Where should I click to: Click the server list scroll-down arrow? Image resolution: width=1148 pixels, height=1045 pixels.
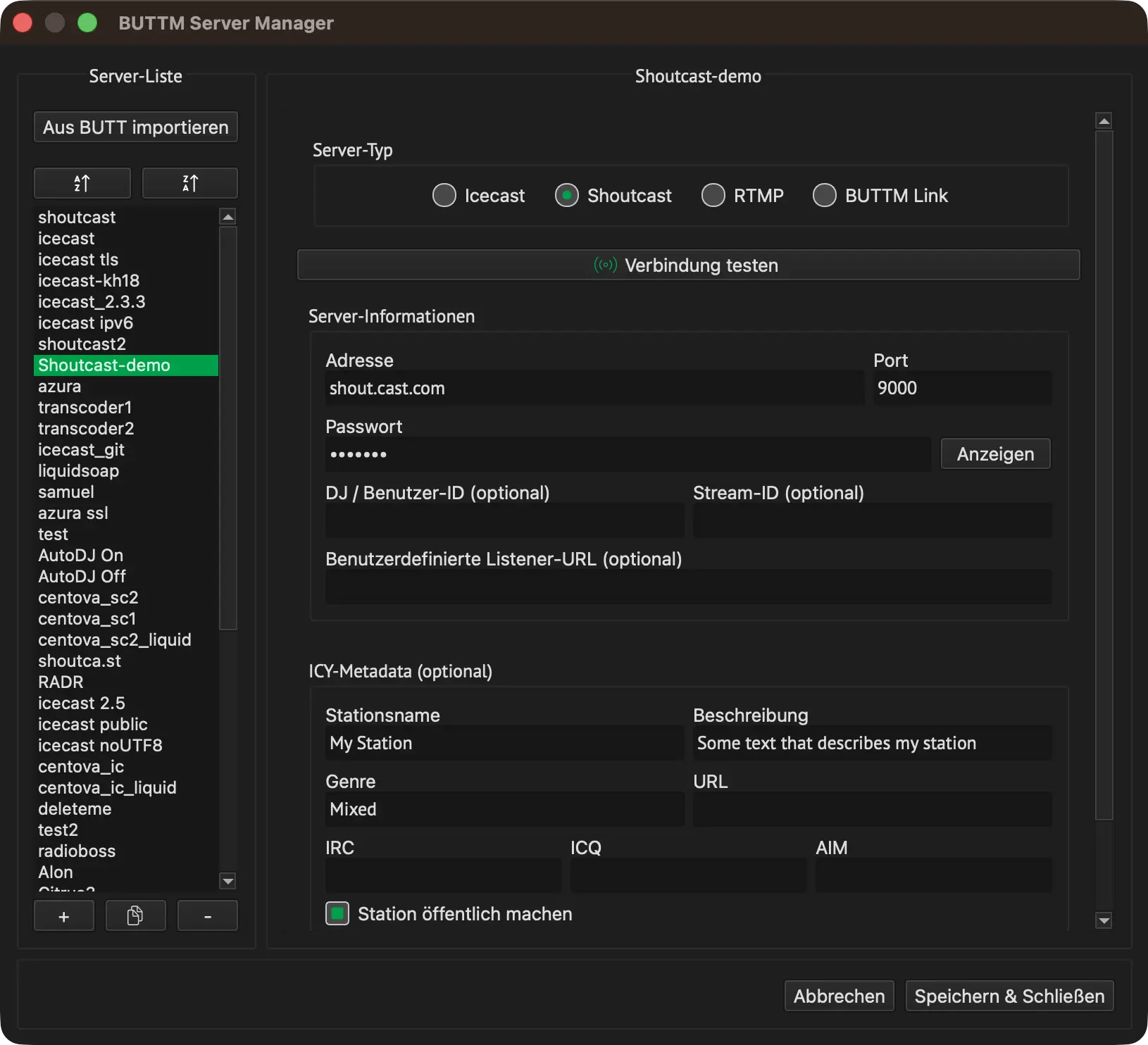point(227,881)
